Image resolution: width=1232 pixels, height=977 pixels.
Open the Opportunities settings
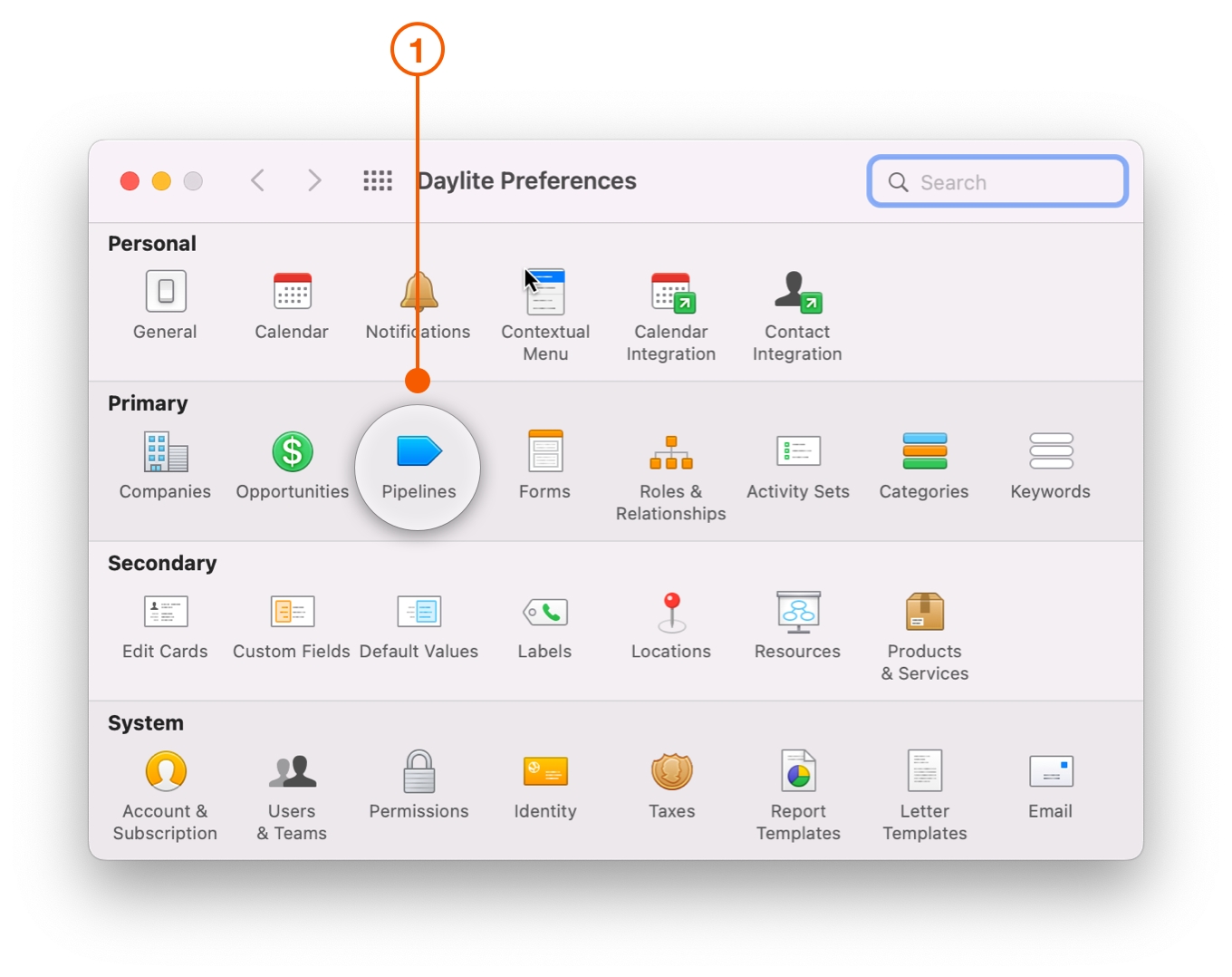pos(292,464)
